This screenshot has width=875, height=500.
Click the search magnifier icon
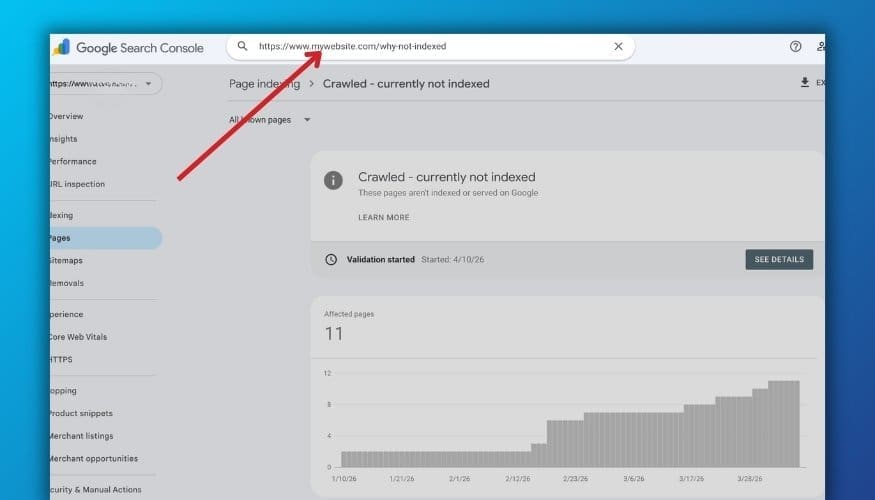[x=242, y=46]
